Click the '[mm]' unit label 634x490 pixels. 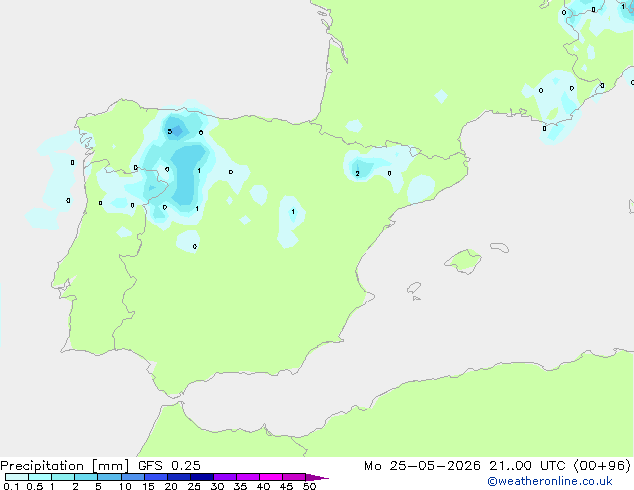pos(111,466)
